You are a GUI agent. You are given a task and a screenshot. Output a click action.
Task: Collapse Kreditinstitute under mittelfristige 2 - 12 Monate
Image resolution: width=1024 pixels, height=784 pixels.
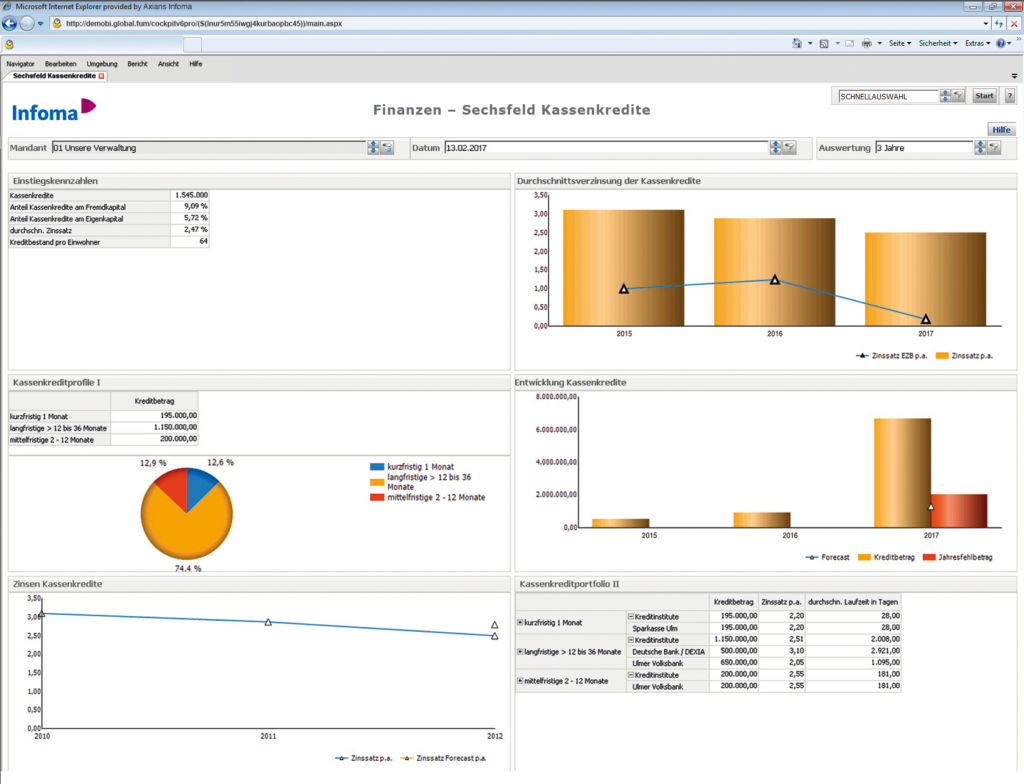tap(630, 675)
